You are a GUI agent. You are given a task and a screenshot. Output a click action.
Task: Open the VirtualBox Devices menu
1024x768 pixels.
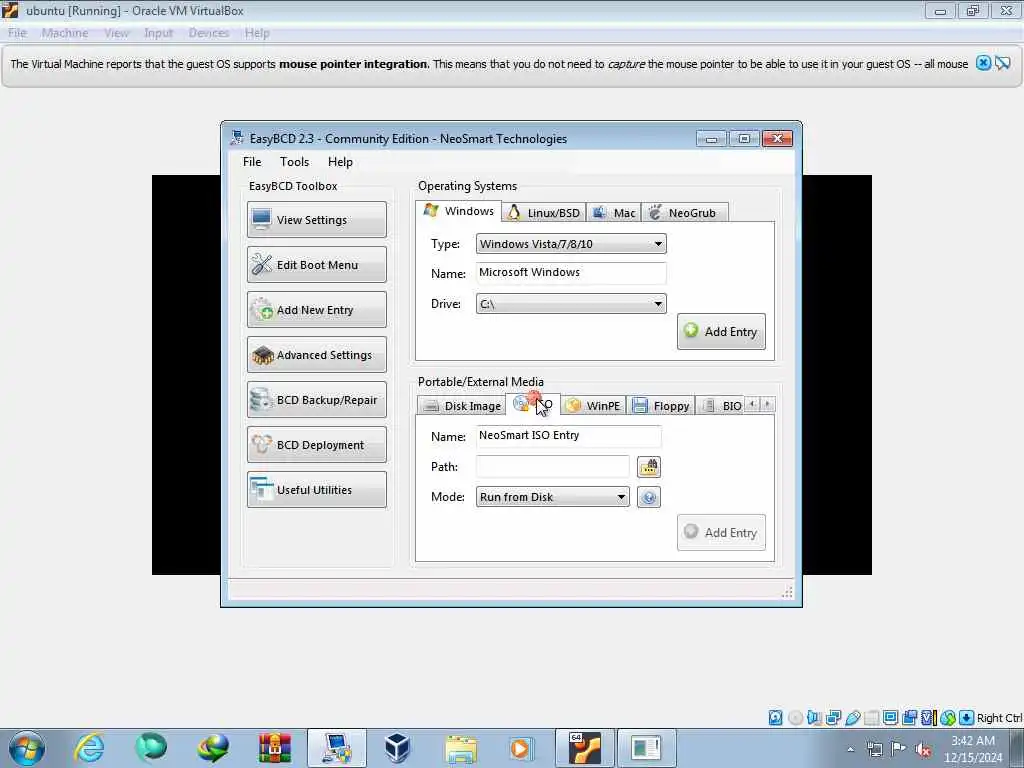click(209, 33)
